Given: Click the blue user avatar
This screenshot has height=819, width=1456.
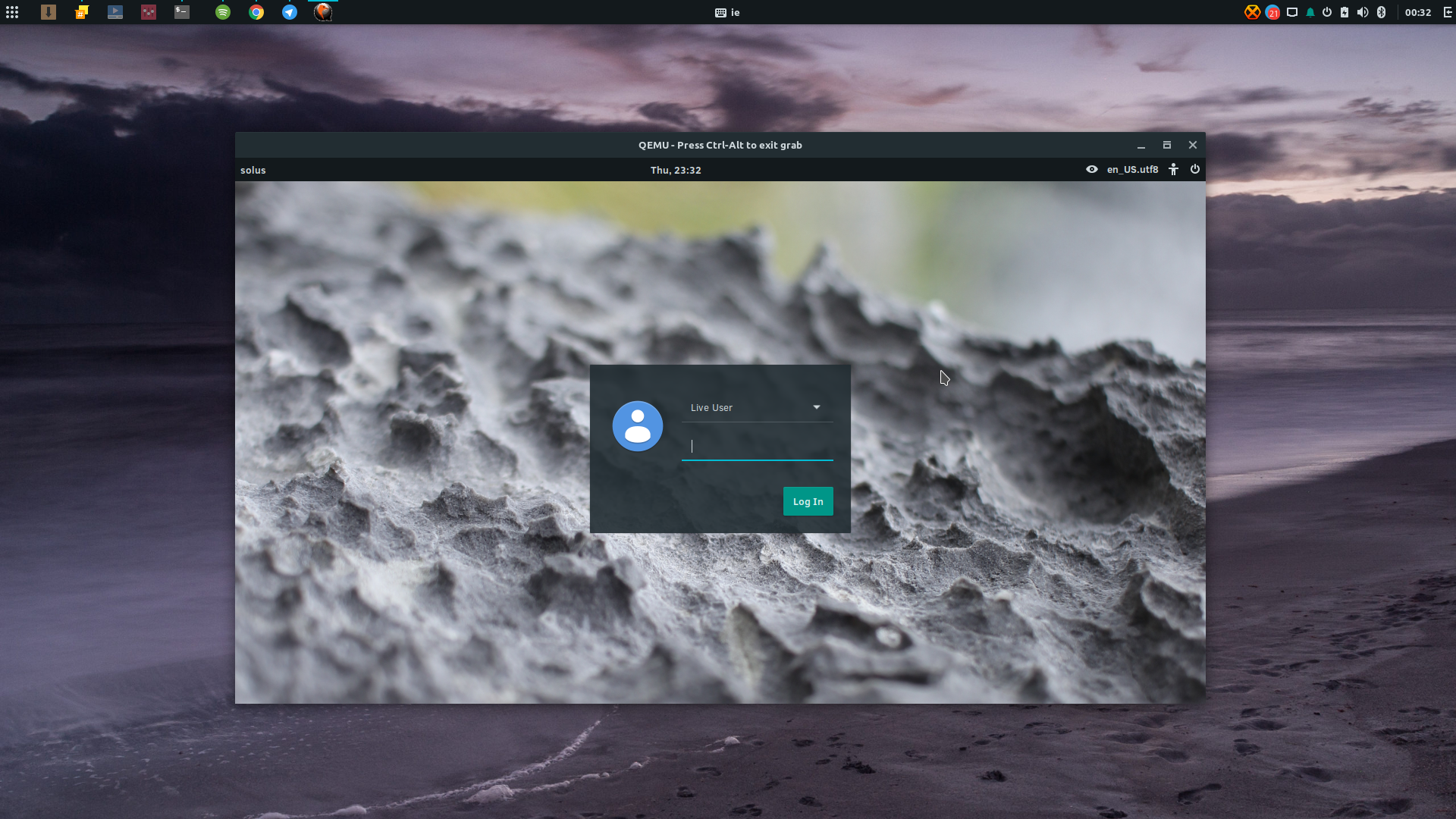Looking at the screenshot, I should (638, 426).
